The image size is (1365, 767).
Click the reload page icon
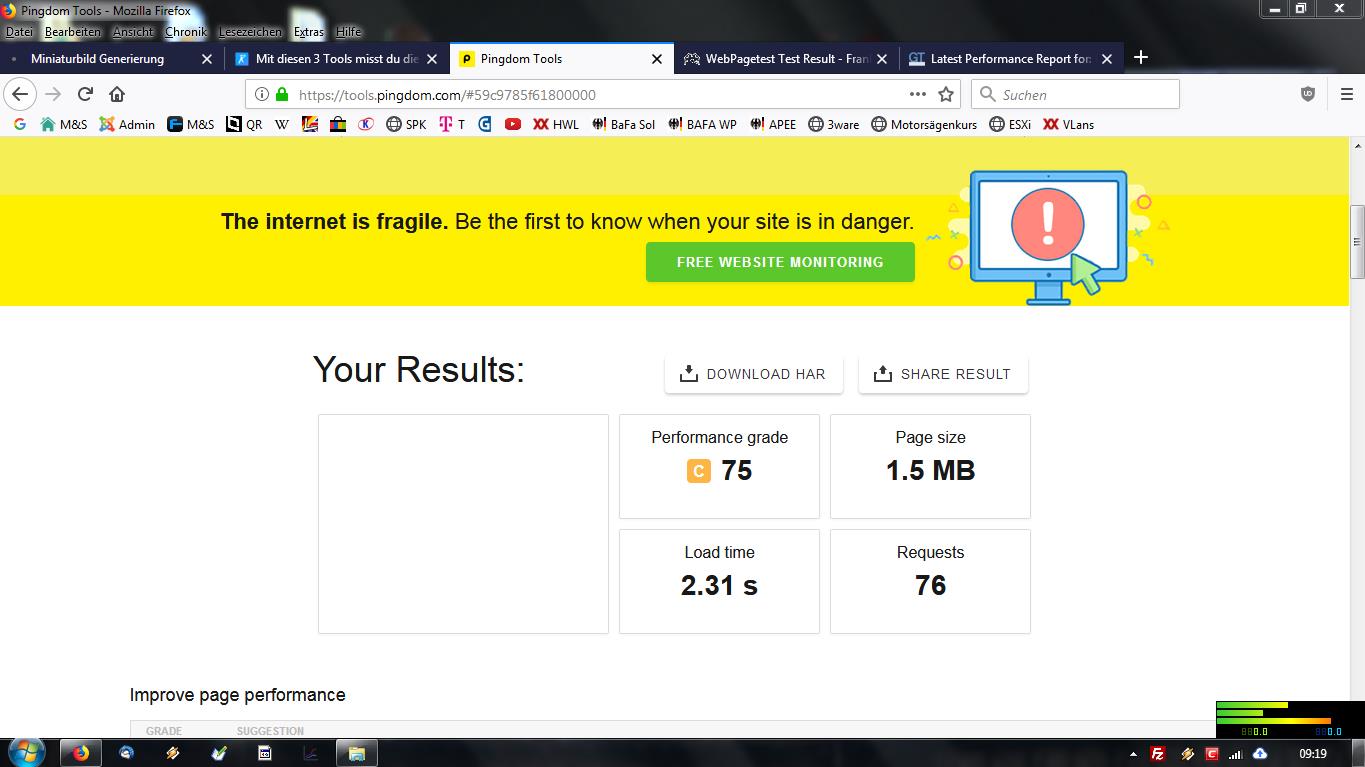coord(85,94)
